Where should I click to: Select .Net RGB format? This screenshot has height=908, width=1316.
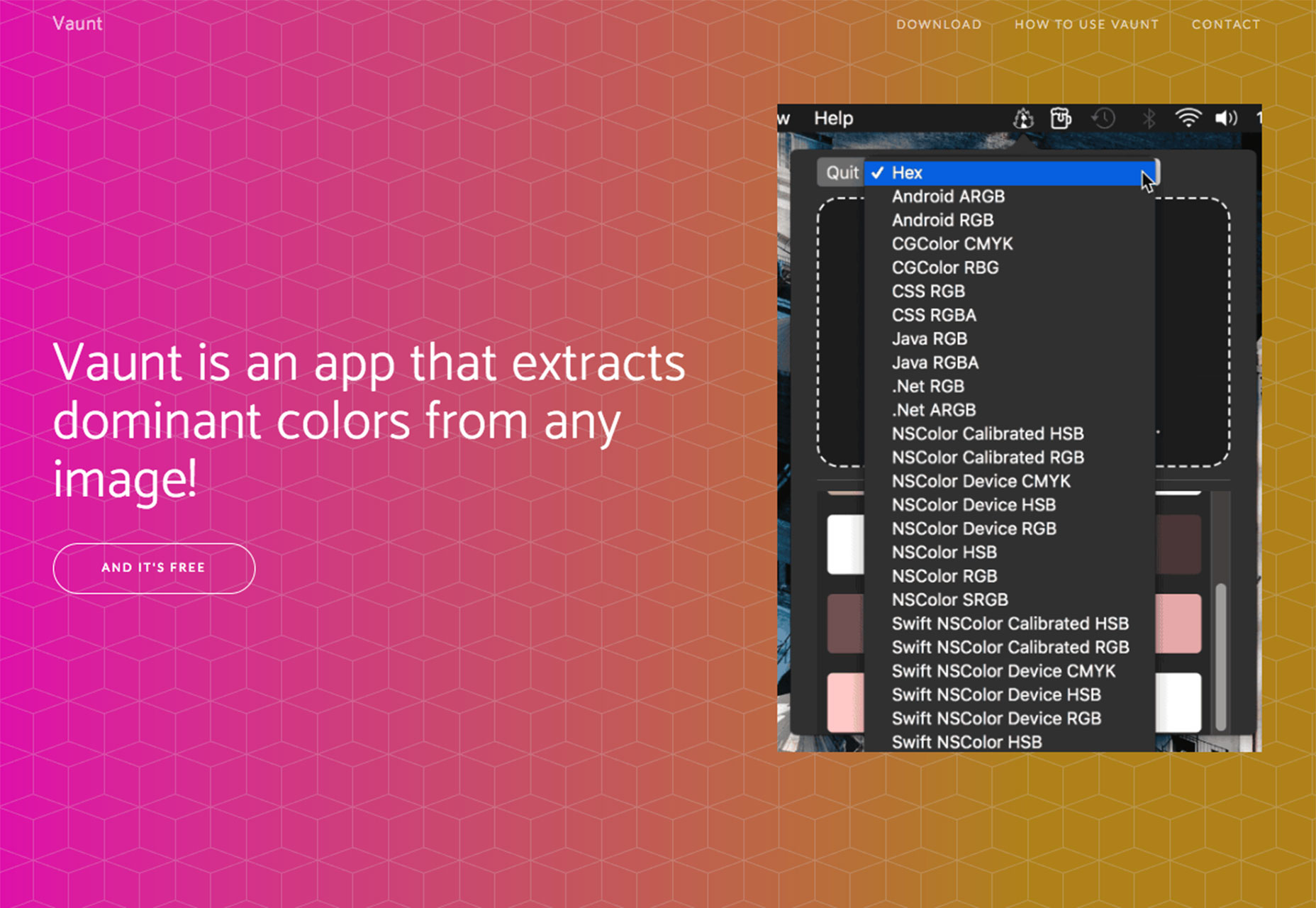pos(1010,387)
